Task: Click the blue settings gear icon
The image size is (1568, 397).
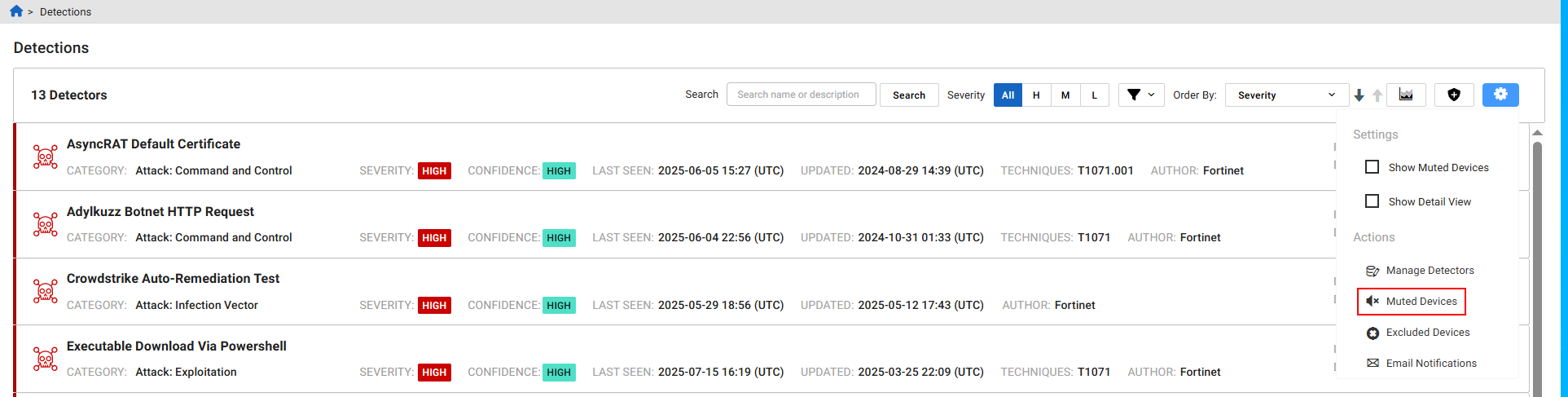Action: tap(1500, 95)
